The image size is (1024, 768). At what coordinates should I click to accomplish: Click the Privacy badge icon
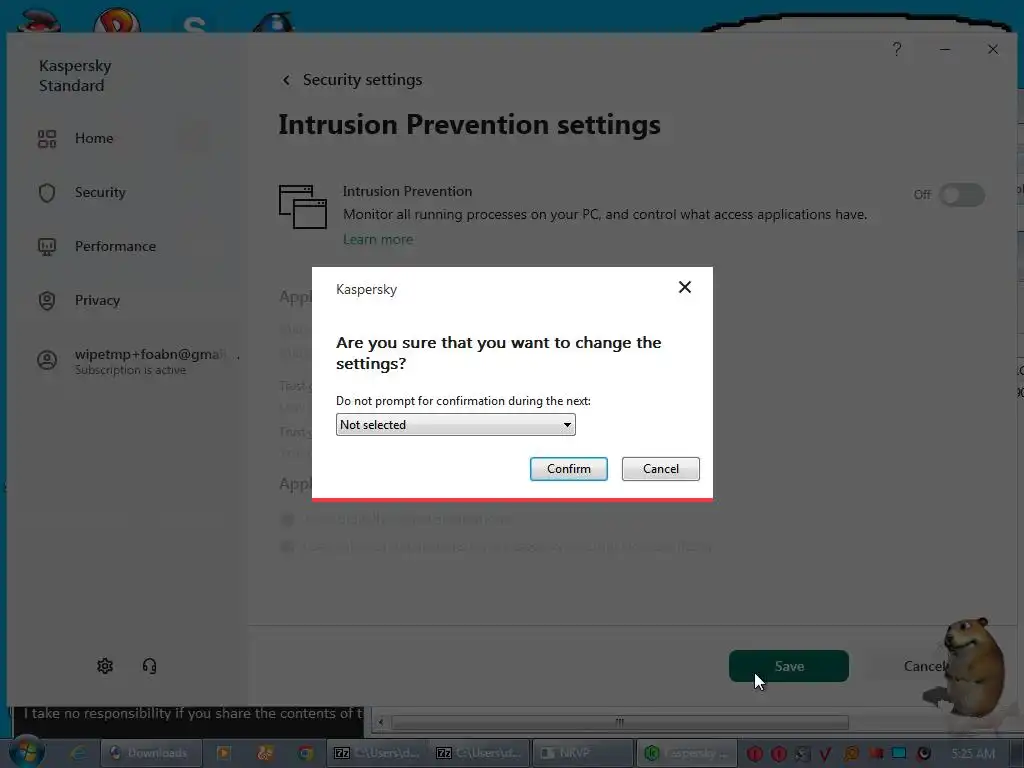(x=47, y=300)
